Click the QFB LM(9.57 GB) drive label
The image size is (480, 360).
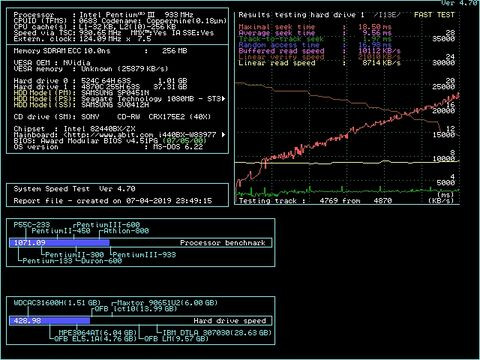[x=176, y=339]
